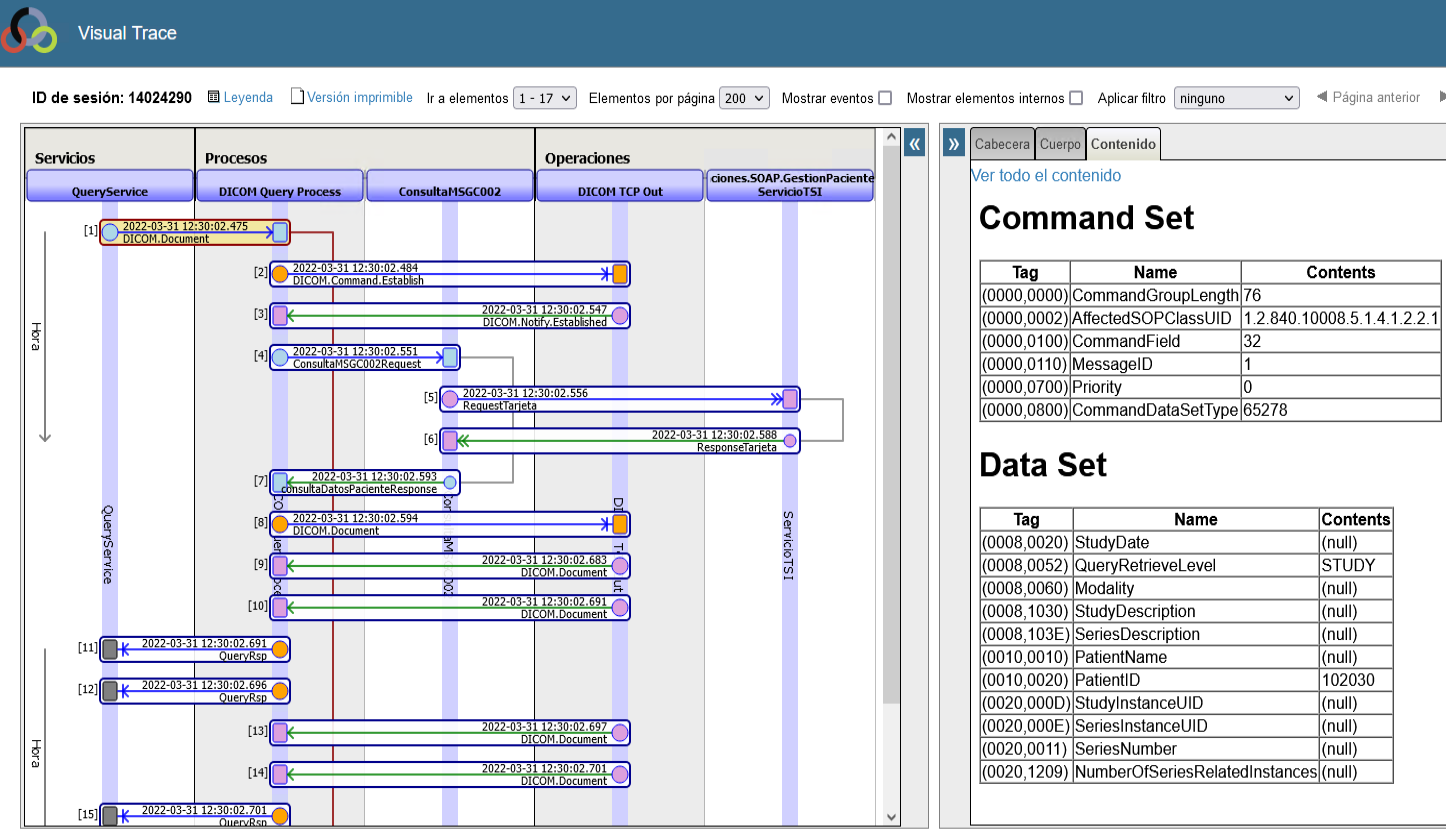Viewport: 1446px width, 836px height.
Task: Check the Mostrar elementos internos box
Action: coord(1076,98)
